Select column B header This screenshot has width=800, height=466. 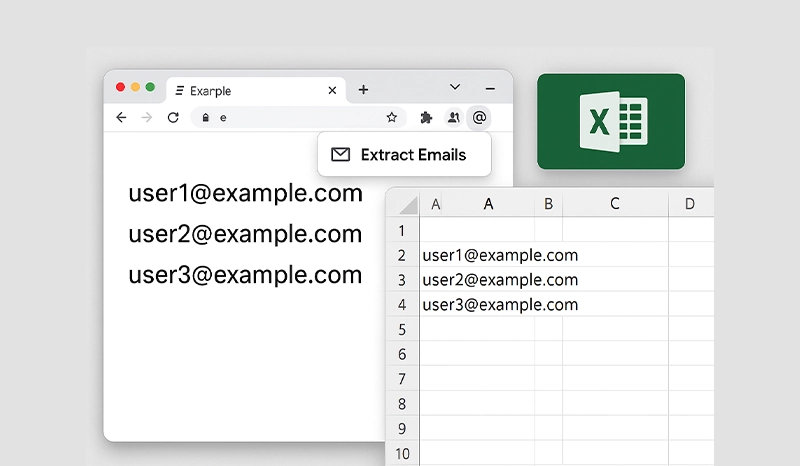coord(548,204)
